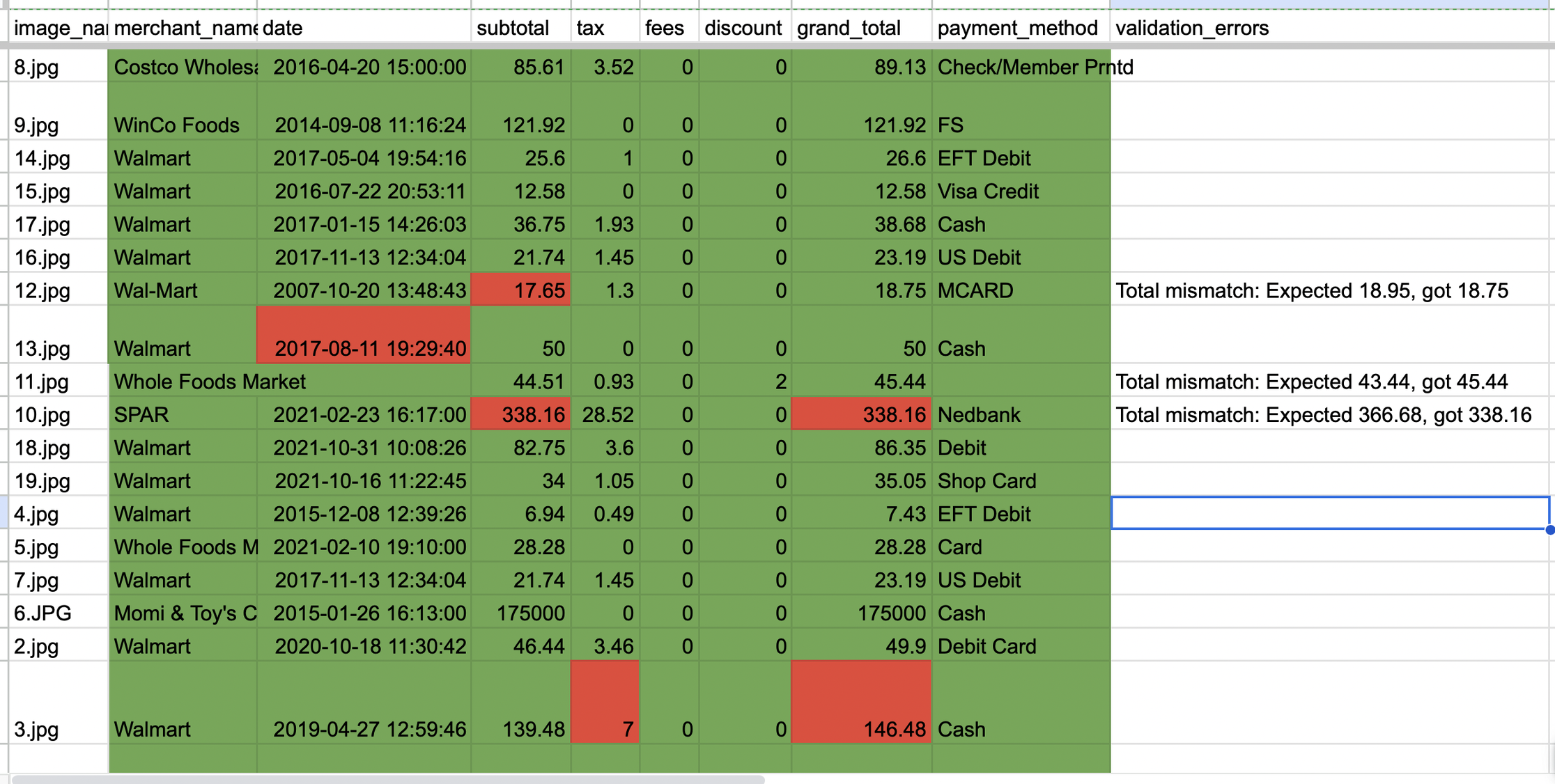The width and height of the screenshot is (1555, 784).
Task: Select the red subtotal 17.65 cell
Action: 520,290
